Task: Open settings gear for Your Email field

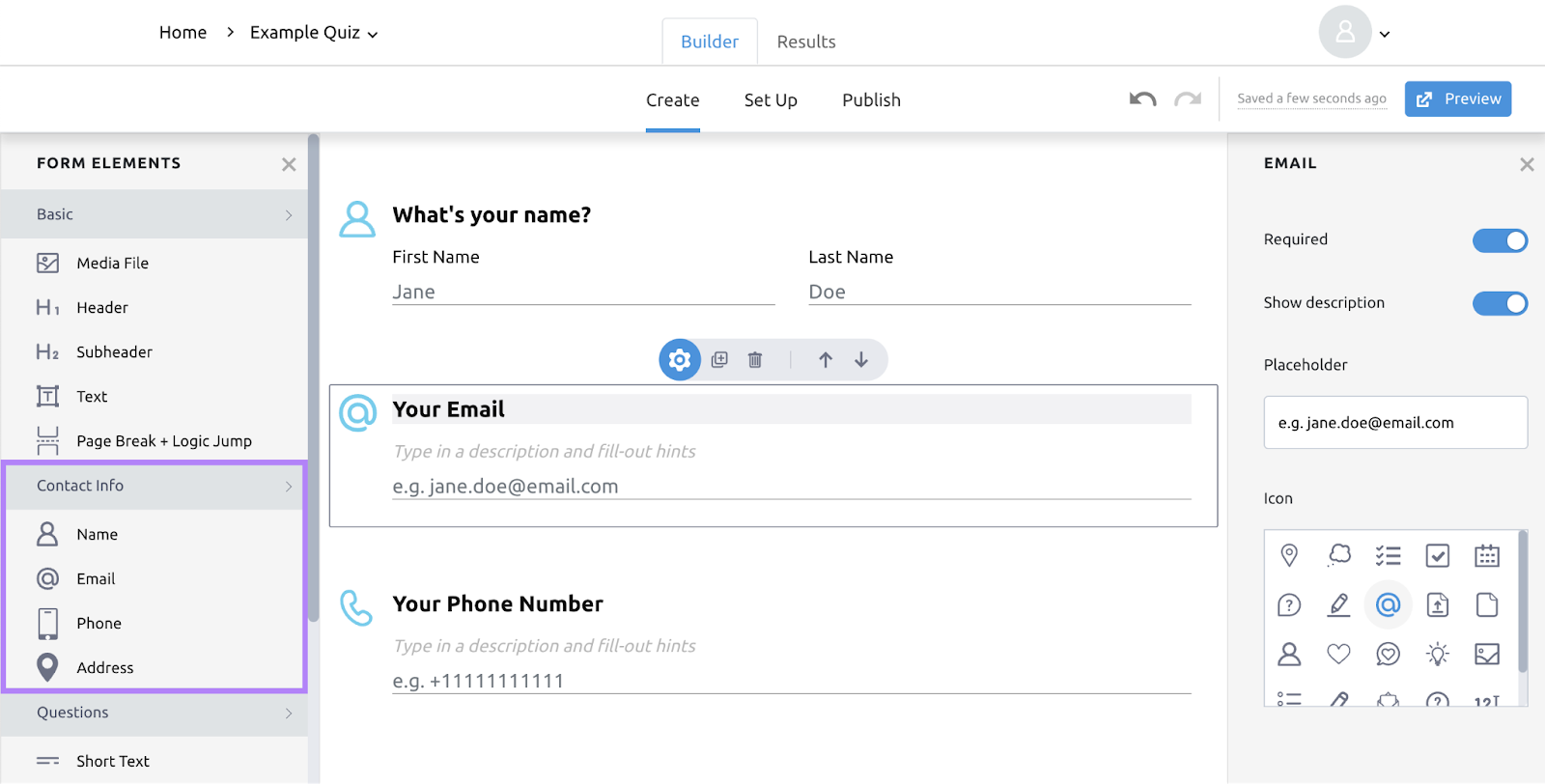Action: tap(680, 360)
